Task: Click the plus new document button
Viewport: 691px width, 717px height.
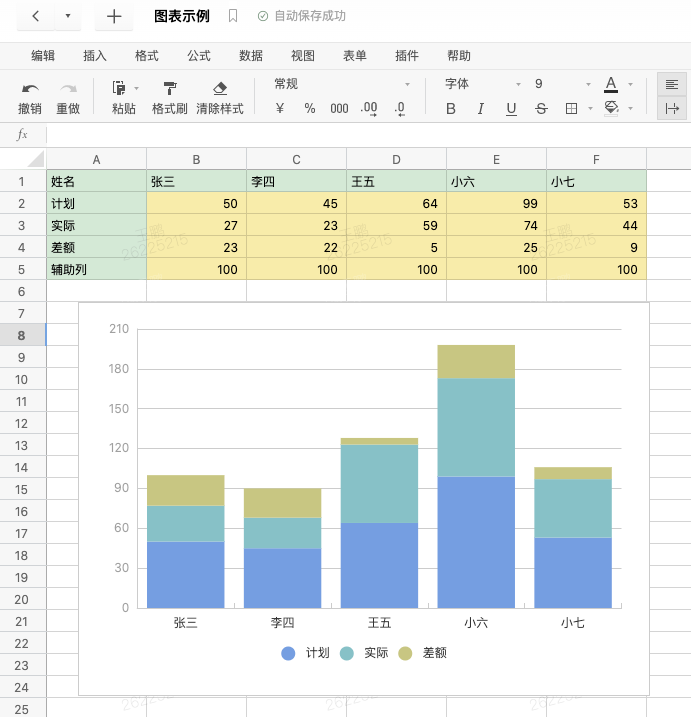Action: 114,16
